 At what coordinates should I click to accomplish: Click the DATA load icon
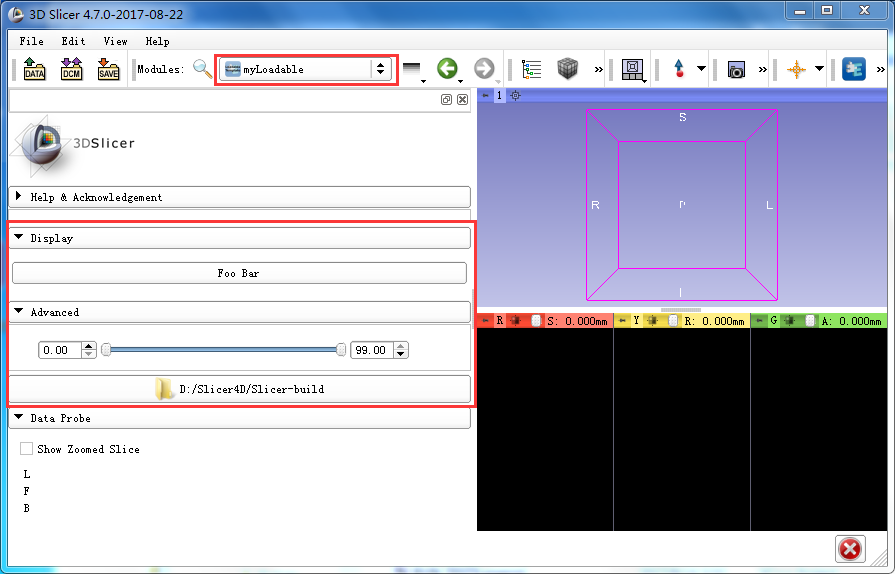pos(34,69)
